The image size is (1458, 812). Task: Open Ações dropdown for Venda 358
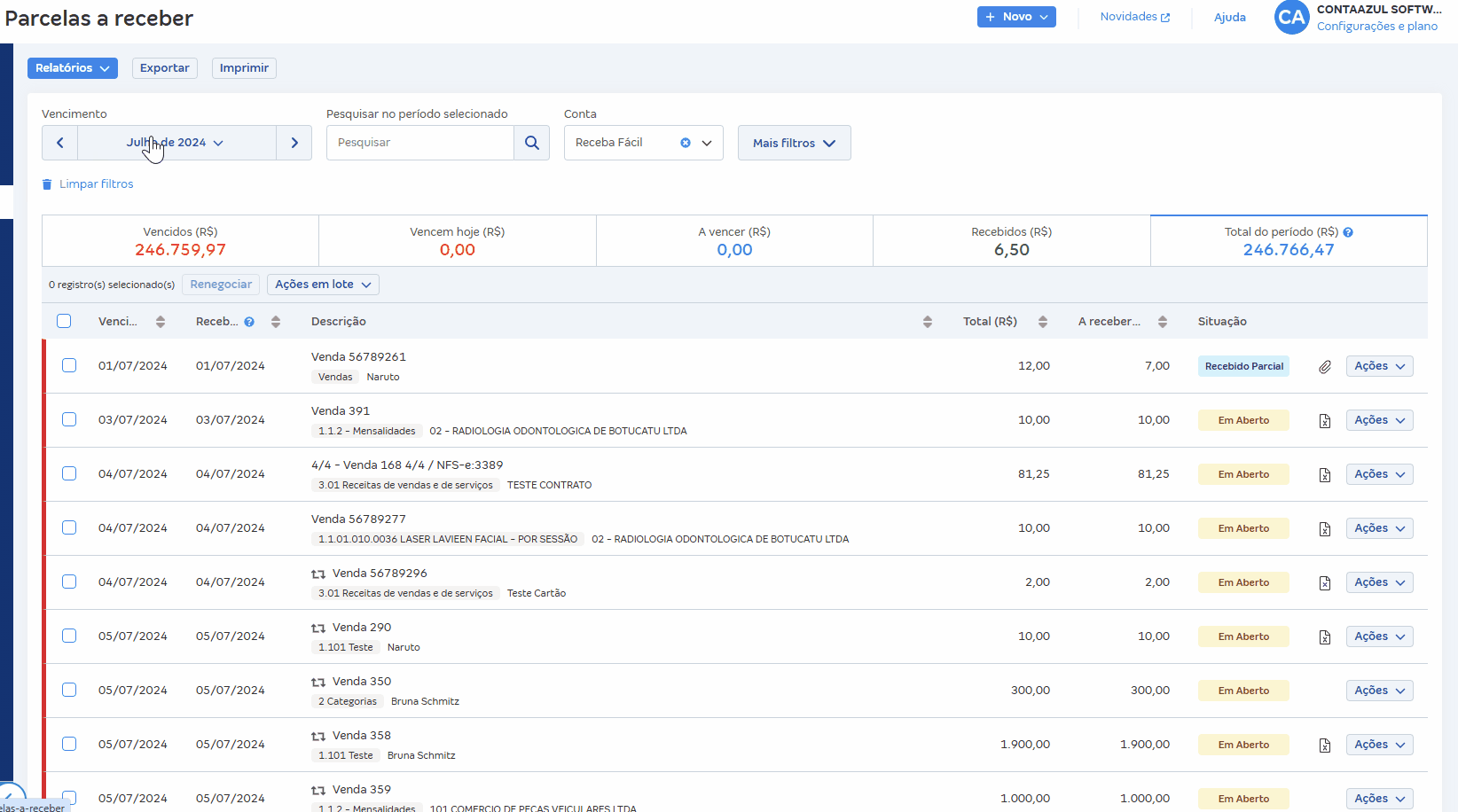(x=1380, y=745)
